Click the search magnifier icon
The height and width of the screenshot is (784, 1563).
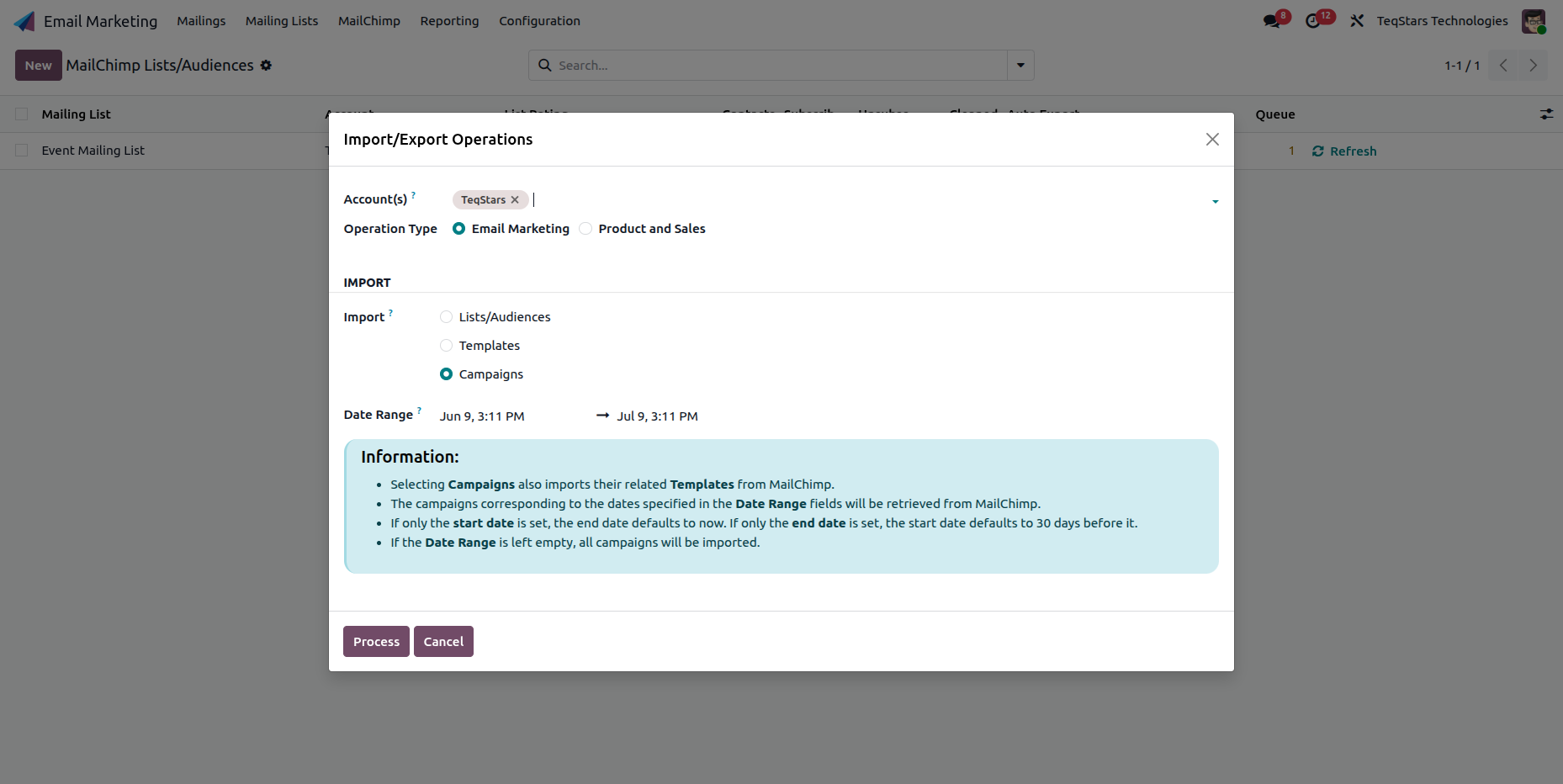pos(545,65)
